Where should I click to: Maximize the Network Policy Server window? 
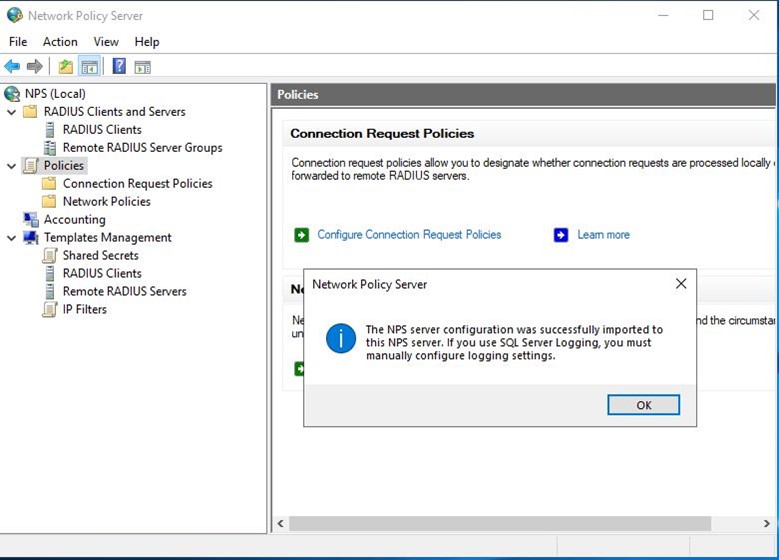click(x=708, y=15)
